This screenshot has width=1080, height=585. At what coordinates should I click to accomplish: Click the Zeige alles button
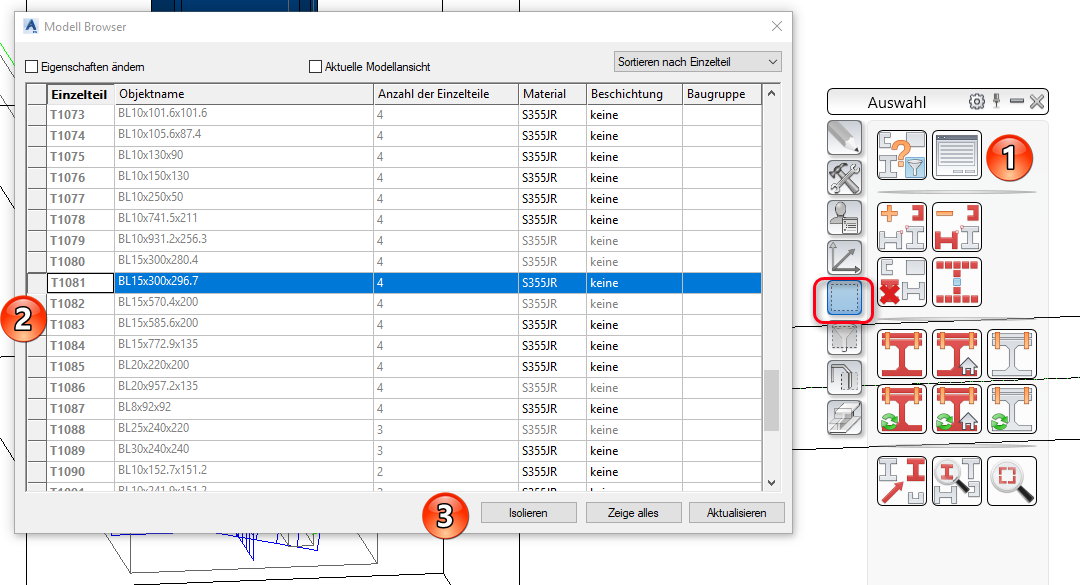click(x=633, y=513)
